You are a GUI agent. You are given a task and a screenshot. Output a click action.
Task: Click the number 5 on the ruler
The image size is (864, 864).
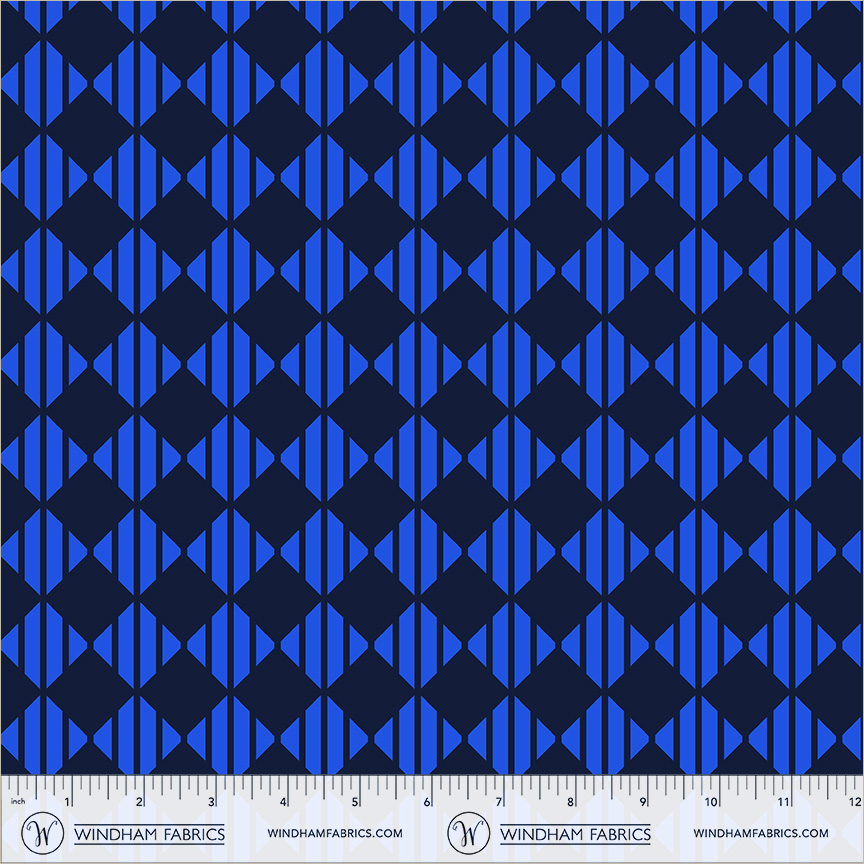[x=355, y=802]
